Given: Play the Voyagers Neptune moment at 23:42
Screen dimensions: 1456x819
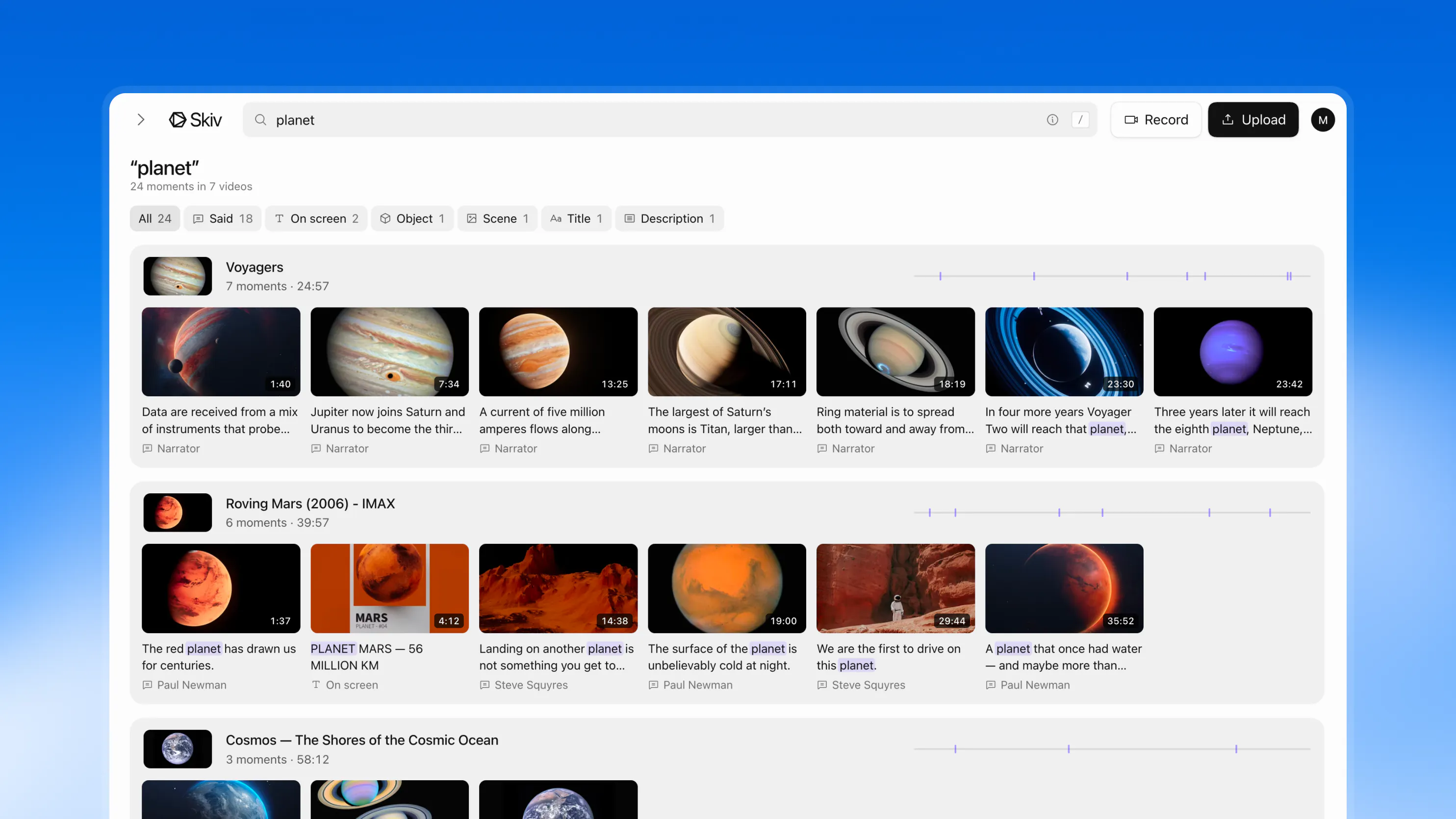Looking at the screenshot, I should [1233, 352].
